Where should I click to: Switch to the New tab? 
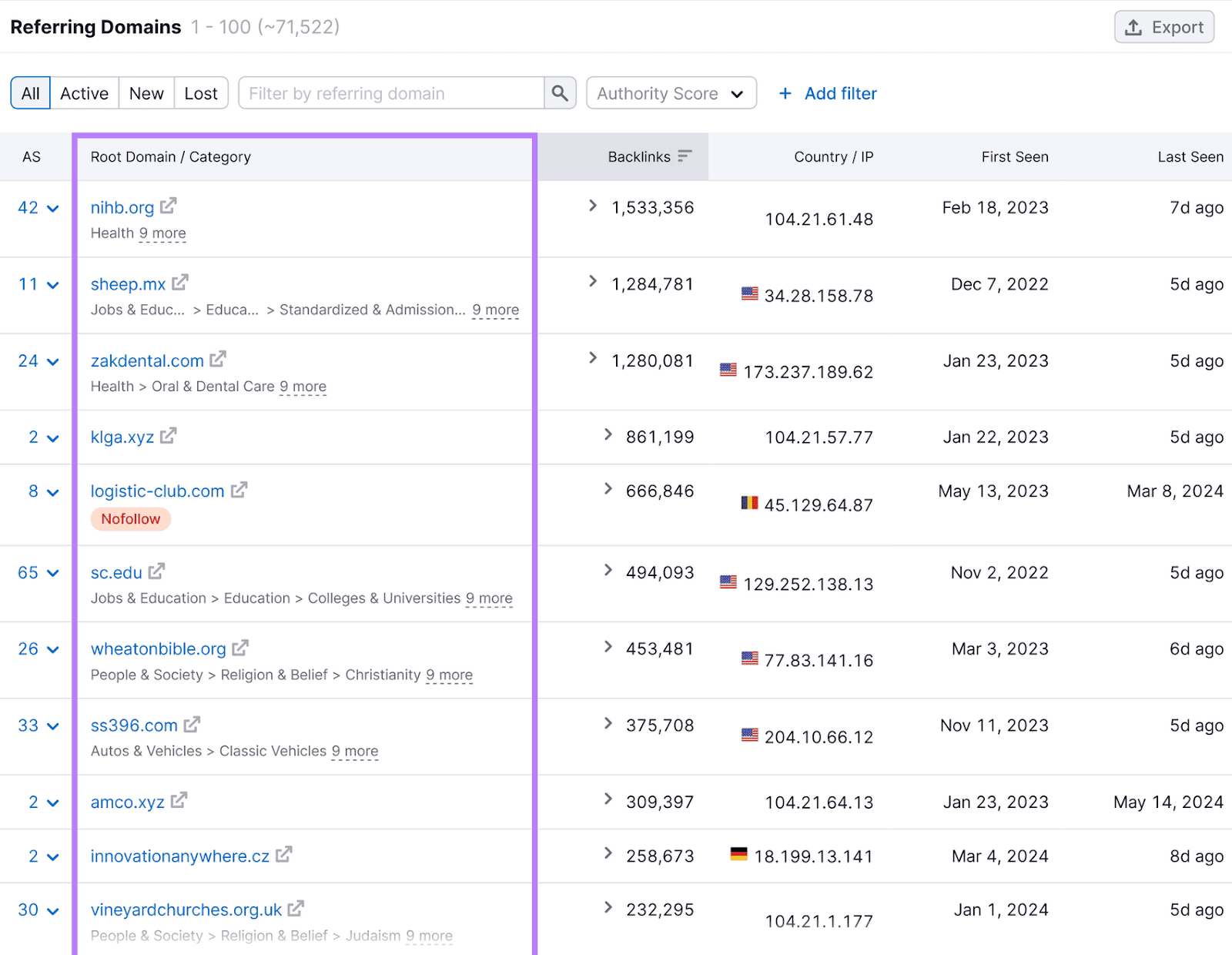(146, 92)
